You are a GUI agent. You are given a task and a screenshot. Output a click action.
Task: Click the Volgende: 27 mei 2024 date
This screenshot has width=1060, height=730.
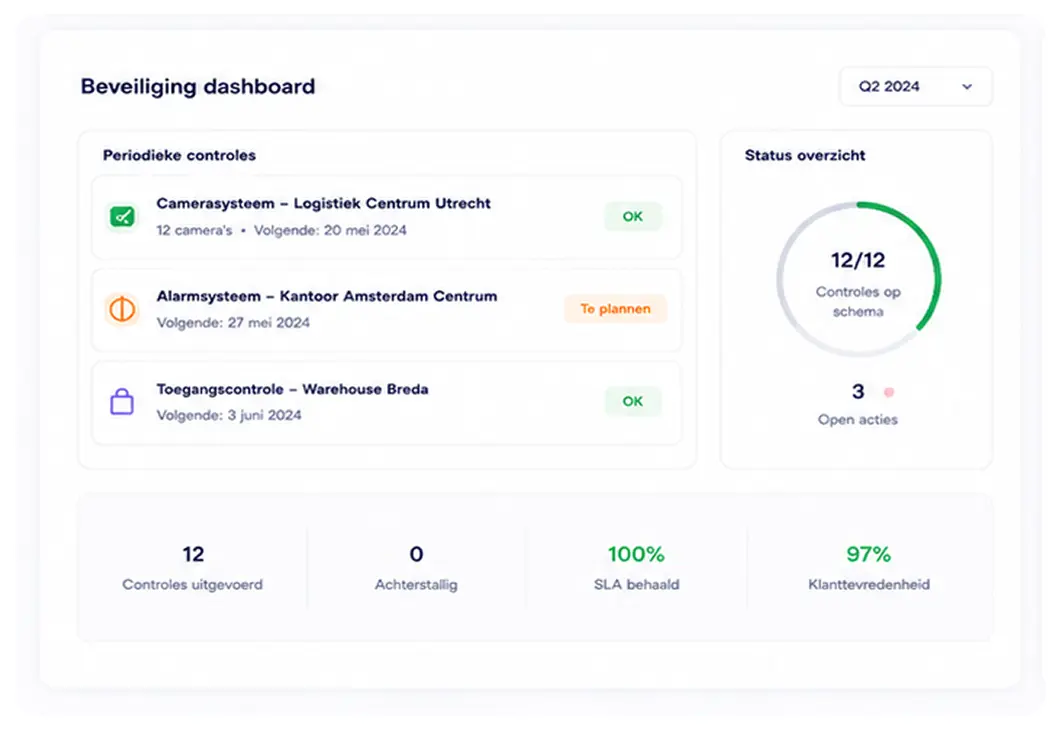(x=233, y=323)
